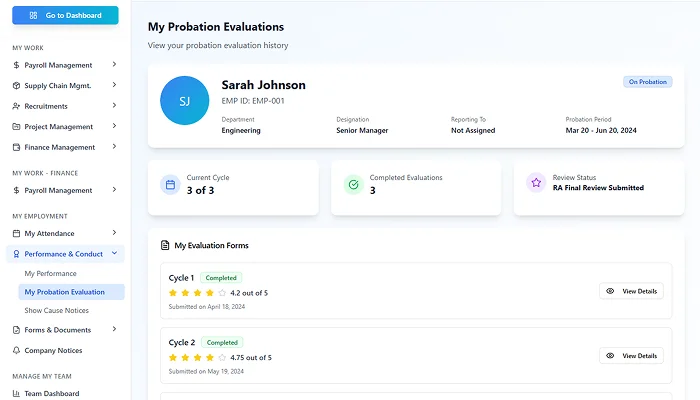Click the Supply Chain Mgmt. box icon
700x400 pixels.
coord(16,86)
